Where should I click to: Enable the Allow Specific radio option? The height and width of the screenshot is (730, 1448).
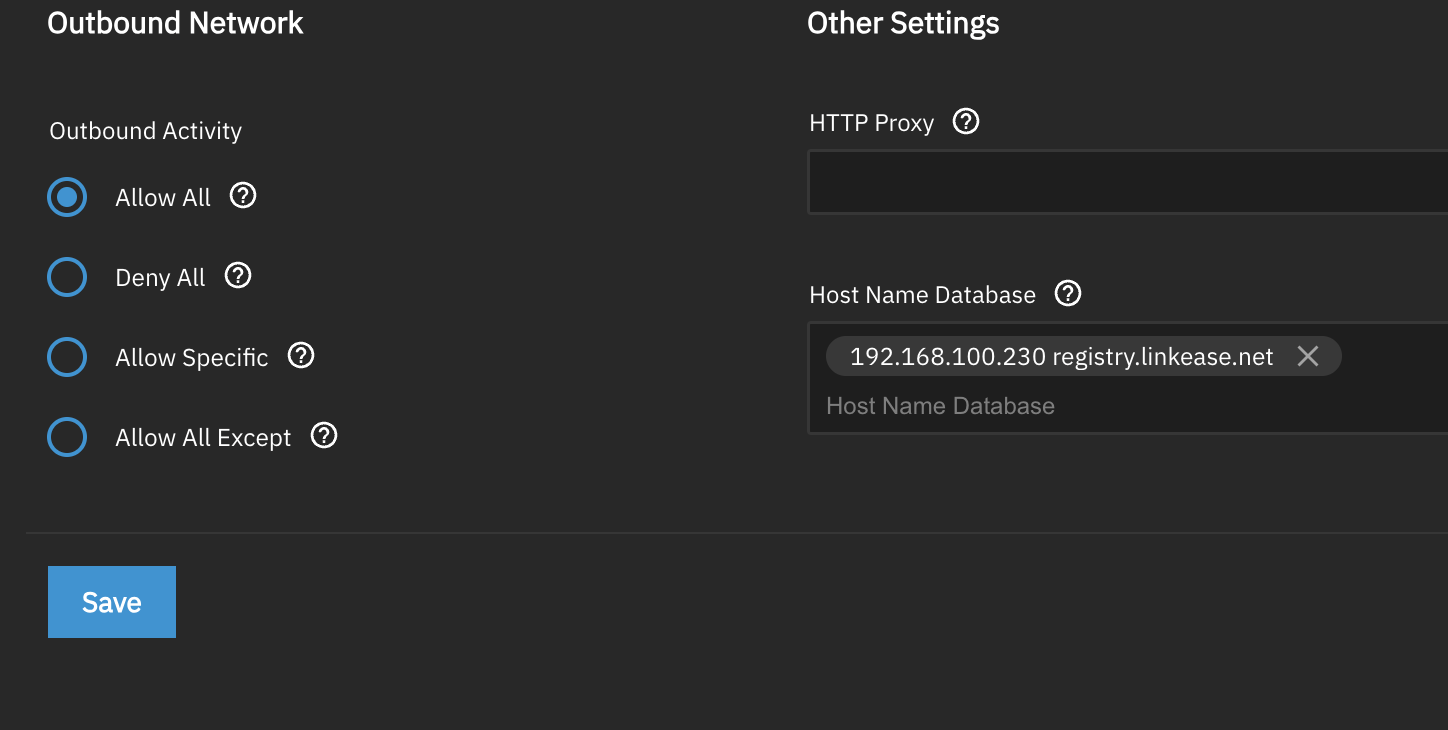[67, 357]
